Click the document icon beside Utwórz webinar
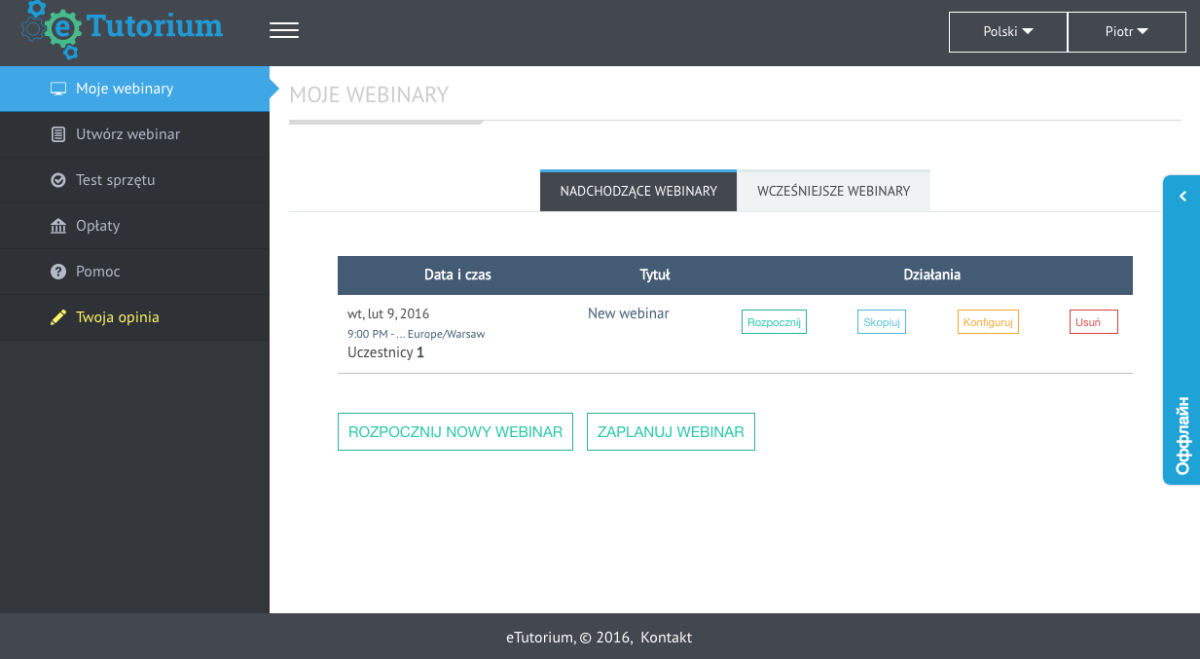The height and width of the screenshot is (659, 1200). [x=58, y=134]
